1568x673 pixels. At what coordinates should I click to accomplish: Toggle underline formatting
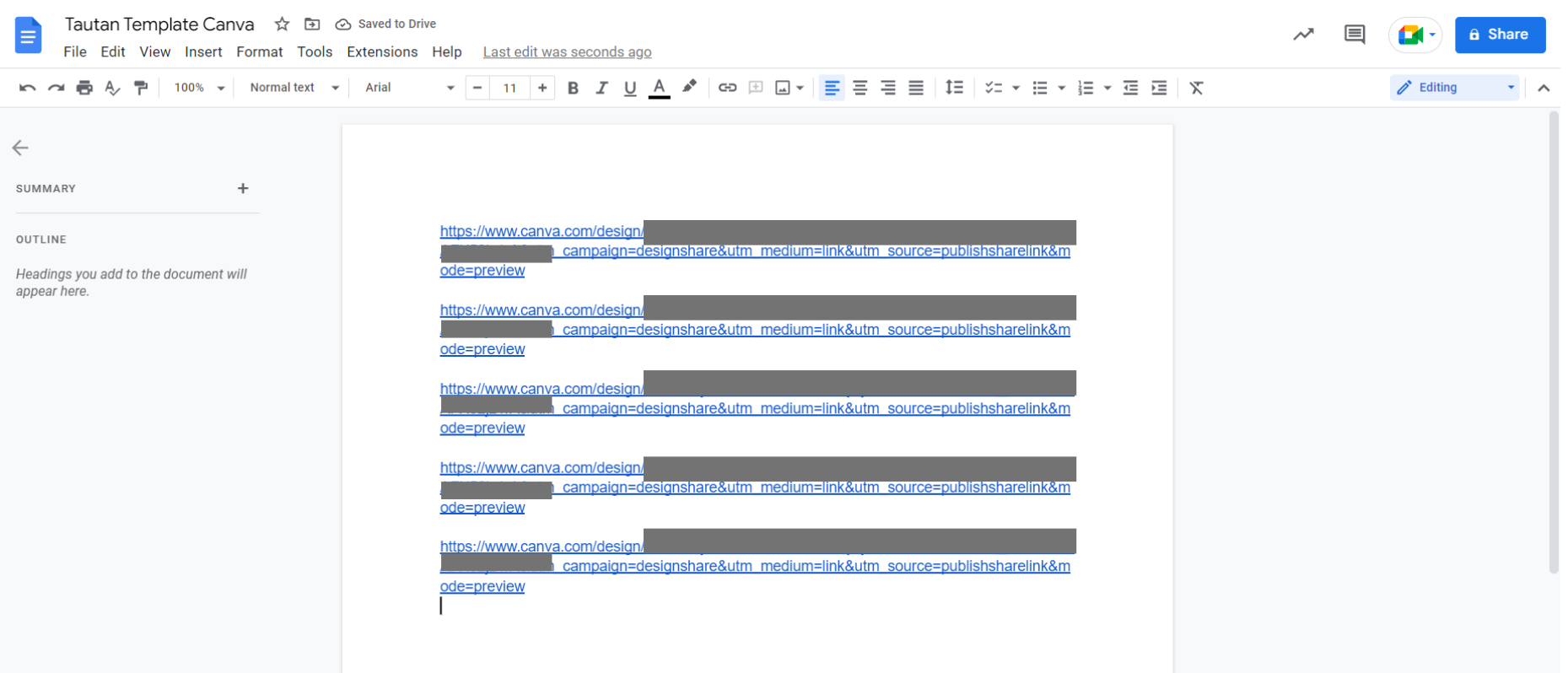click(x=630, y=88)
